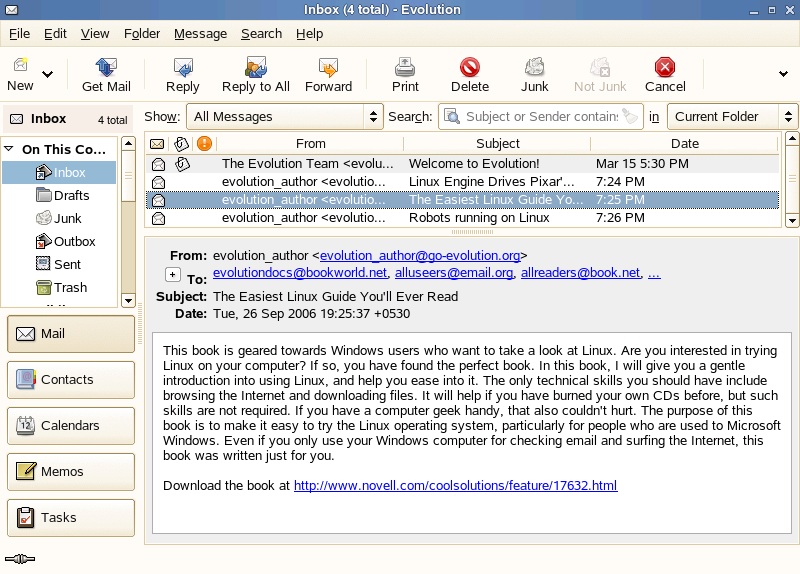Screen dimensions: 800x574
Task: Reply to the selected message
Action: pyautogui.click(x=182, y=74)
